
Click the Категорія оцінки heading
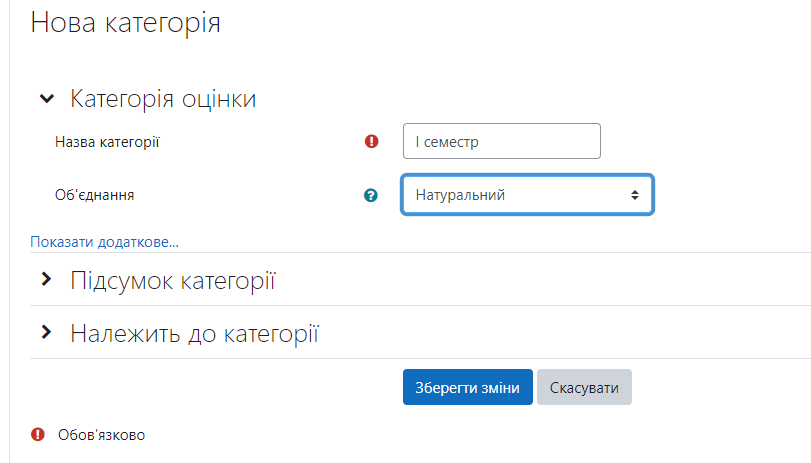163,98
